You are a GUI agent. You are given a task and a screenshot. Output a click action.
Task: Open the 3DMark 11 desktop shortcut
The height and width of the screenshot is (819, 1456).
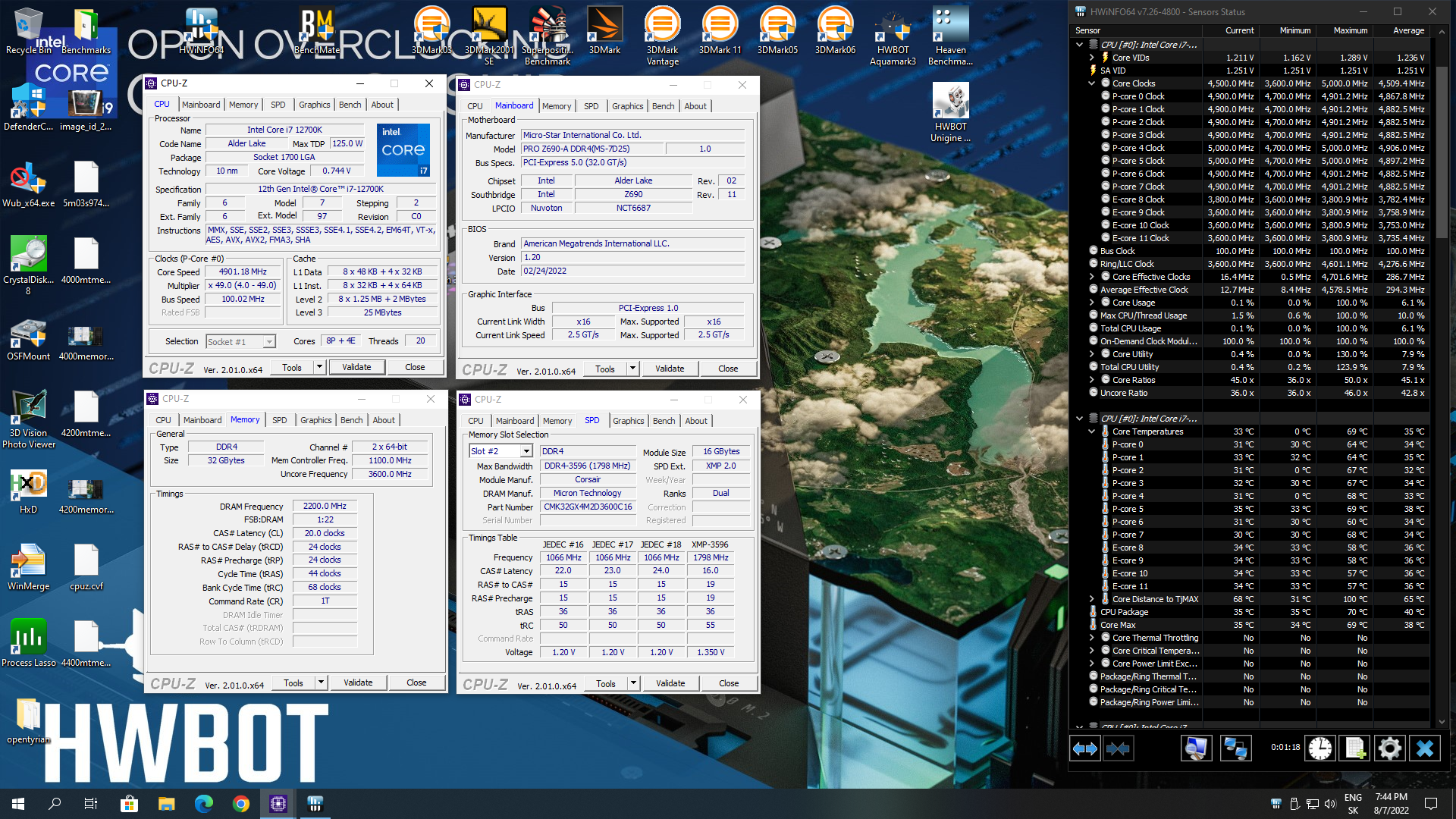tap(720, 32)
